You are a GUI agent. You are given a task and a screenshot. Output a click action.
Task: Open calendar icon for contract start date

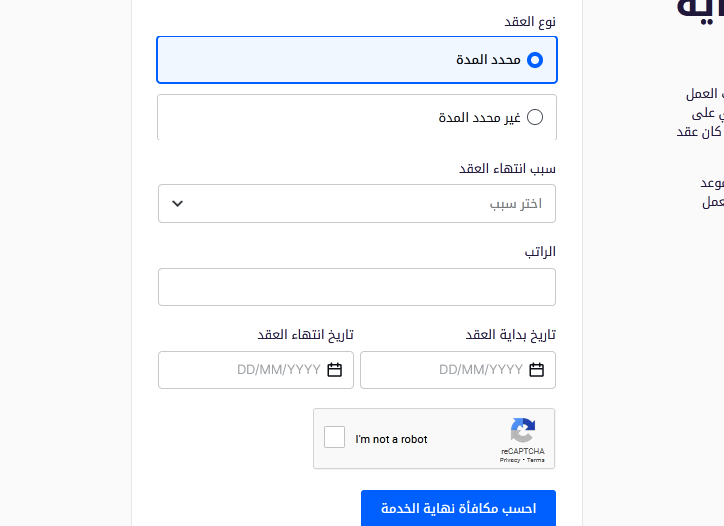point(537,370)
